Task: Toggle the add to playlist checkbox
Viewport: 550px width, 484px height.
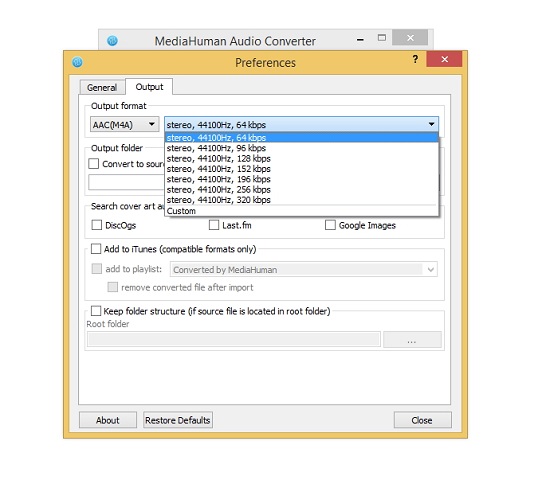Action: [96, 269]
